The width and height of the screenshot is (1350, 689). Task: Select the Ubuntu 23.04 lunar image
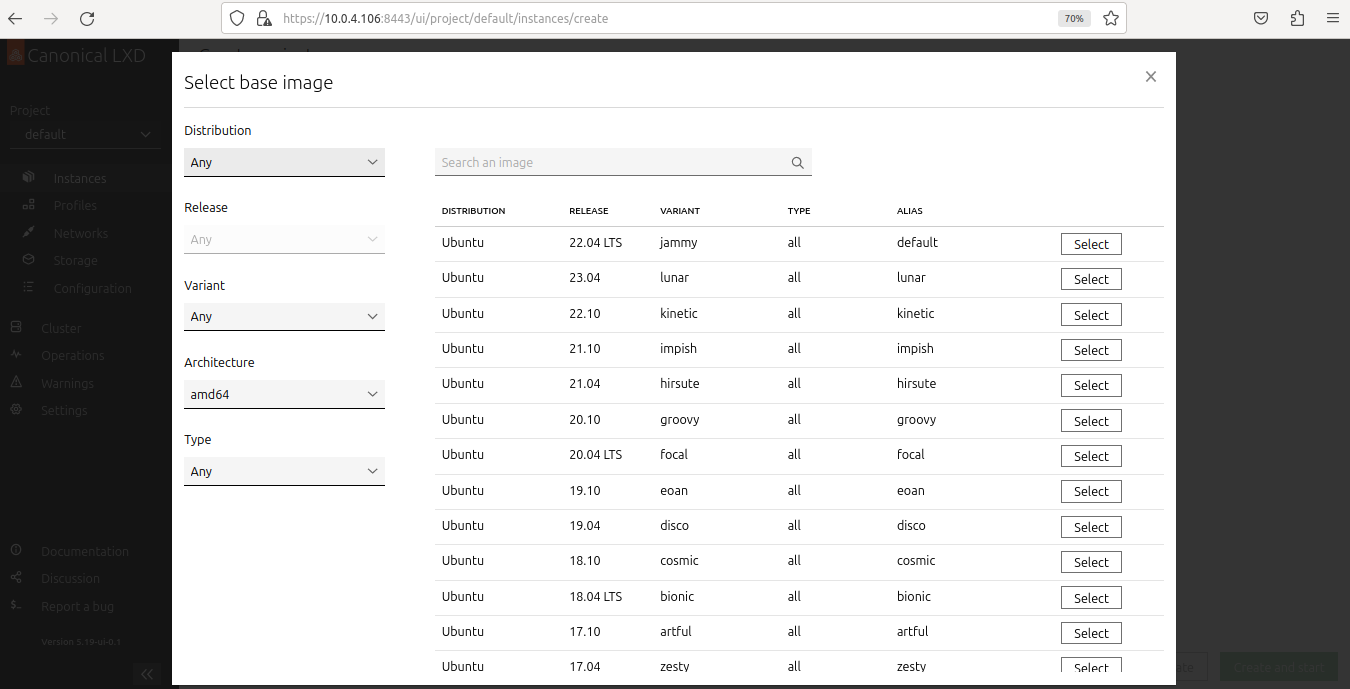tap(1091, 279)
